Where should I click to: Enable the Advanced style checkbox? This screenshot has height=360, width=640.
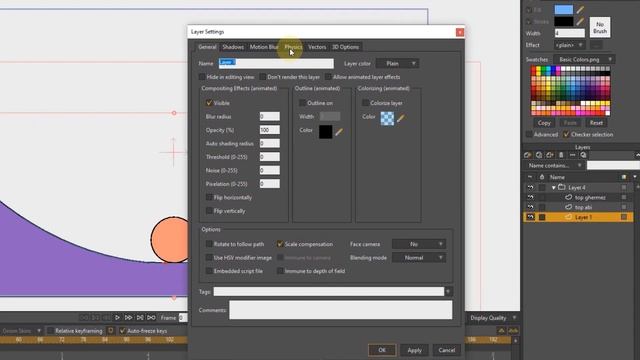pos(529,134)
